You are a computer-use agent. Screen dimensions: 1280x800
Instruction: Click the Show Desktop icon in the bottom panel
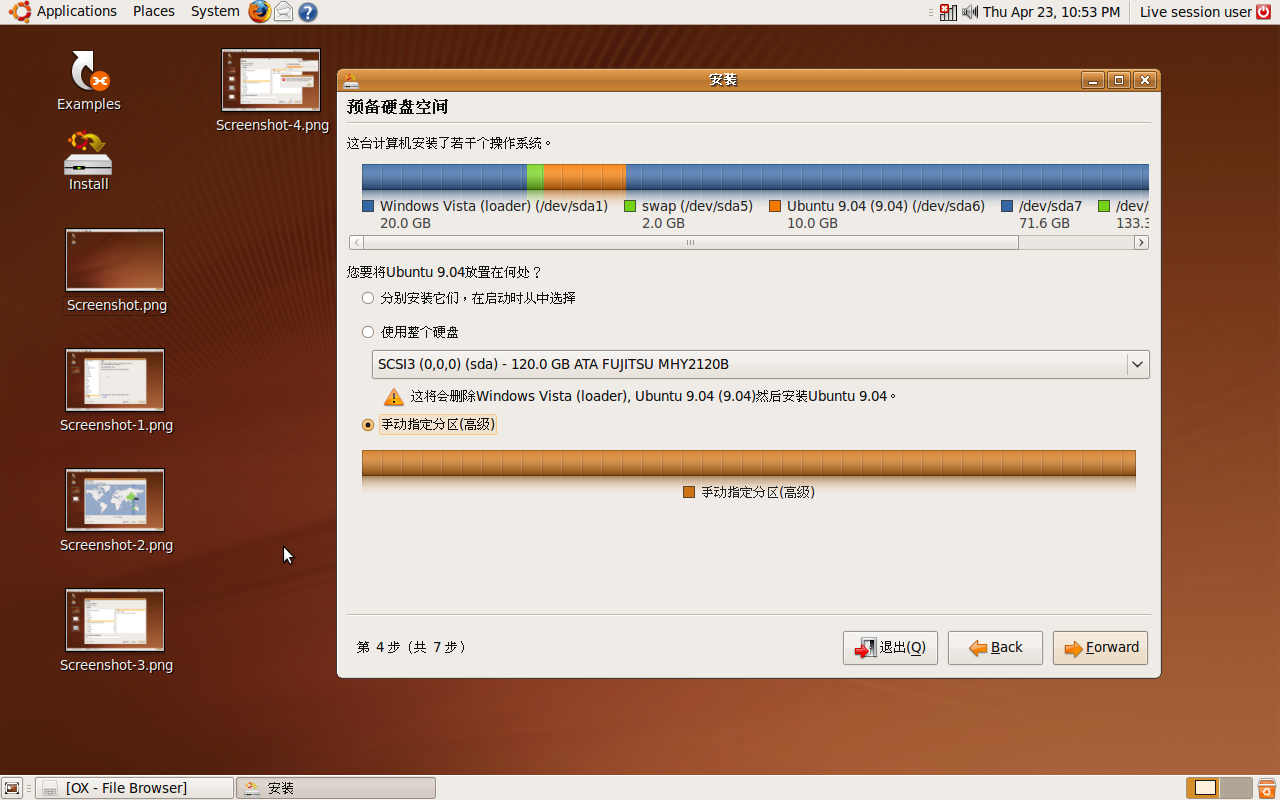tap(12, 788)
